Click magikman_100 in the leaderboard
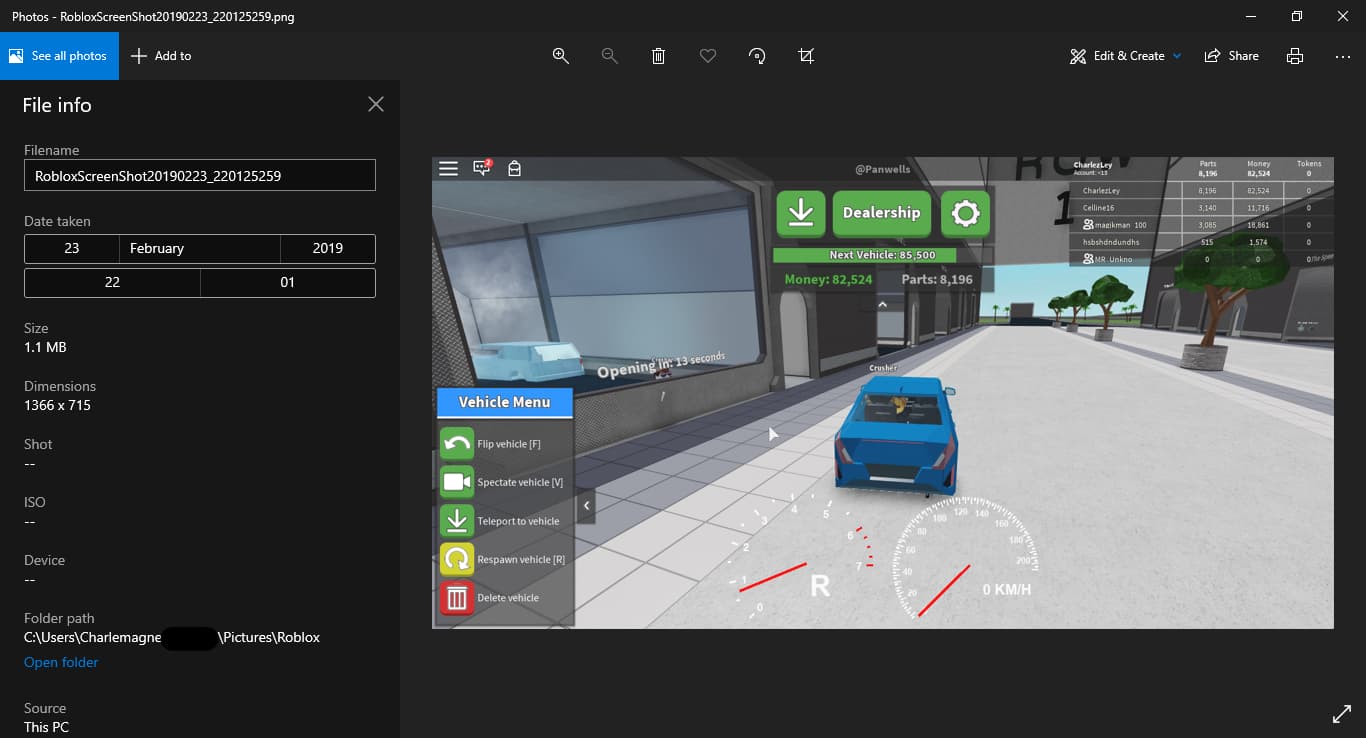1366x738 pixels. (1119, 225)
